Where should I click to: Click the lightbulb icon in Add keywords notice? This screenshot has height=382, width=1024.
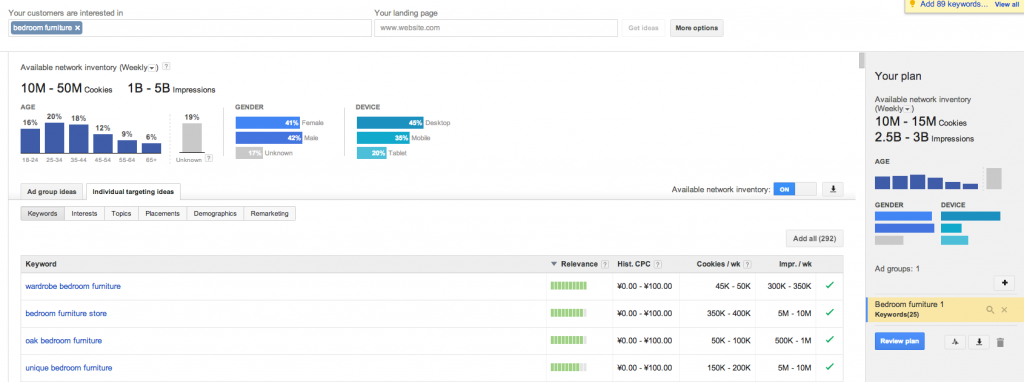coord(912,4)
